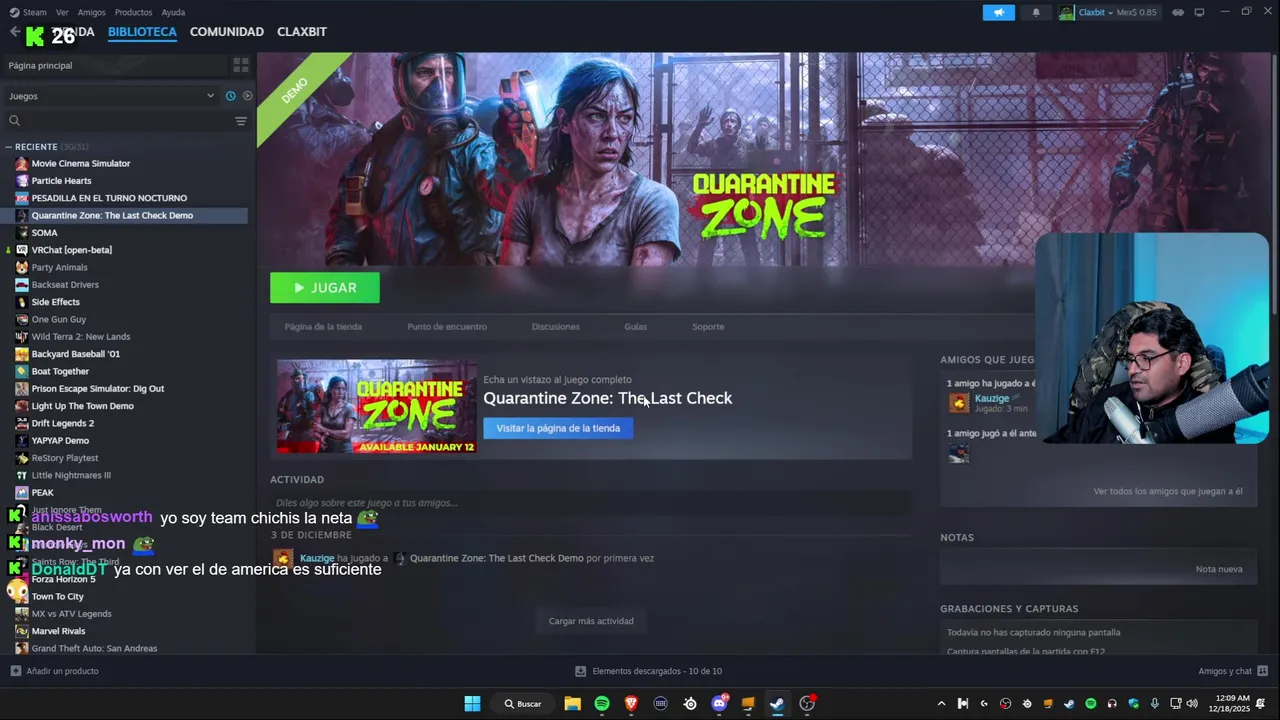Open Punto de encuentro tab
Image resolution: width=1280 pixels, height=720 pixels.
(x=447, y=327)
